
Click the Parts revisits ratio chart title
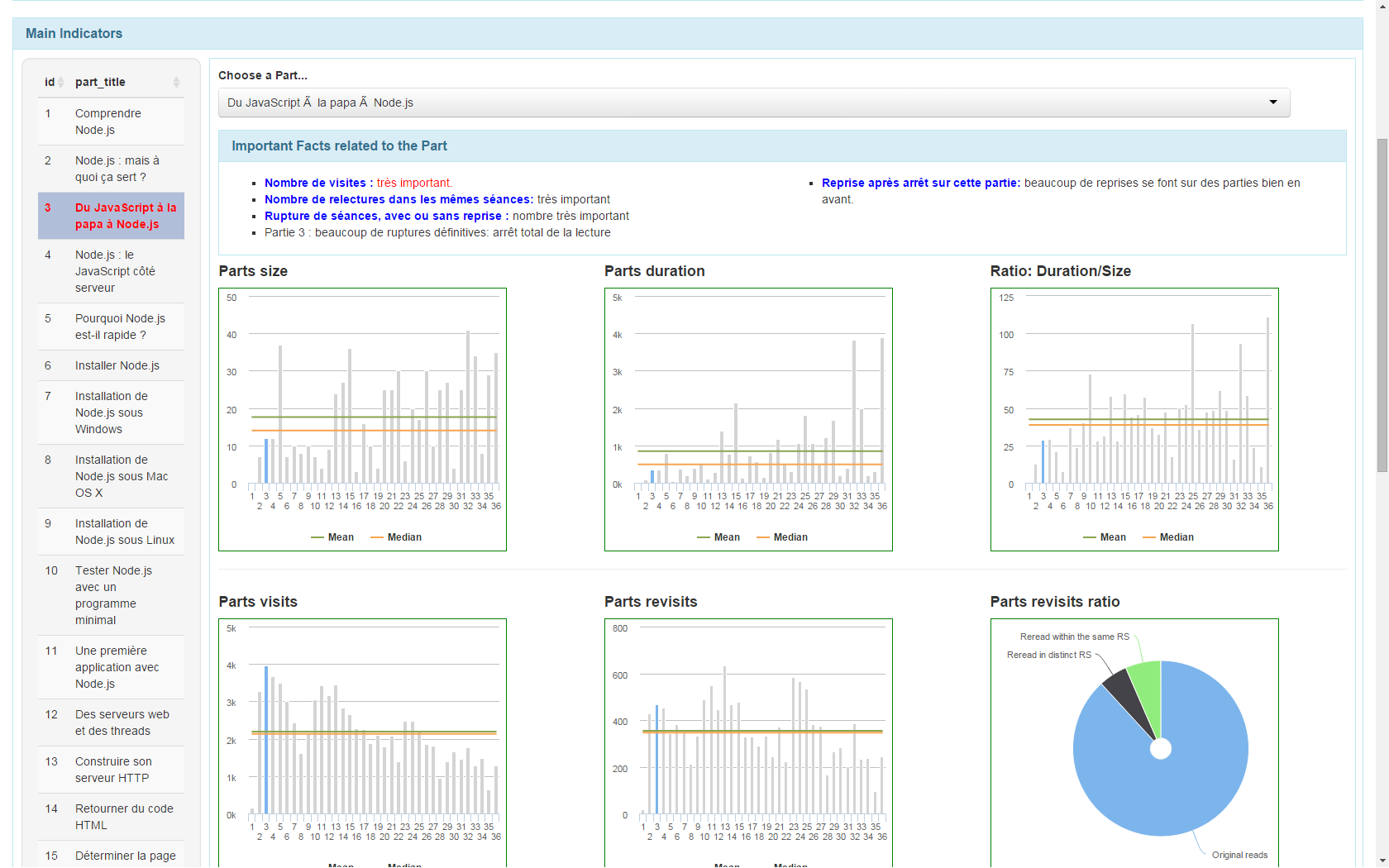click(x=1055, y=602)
